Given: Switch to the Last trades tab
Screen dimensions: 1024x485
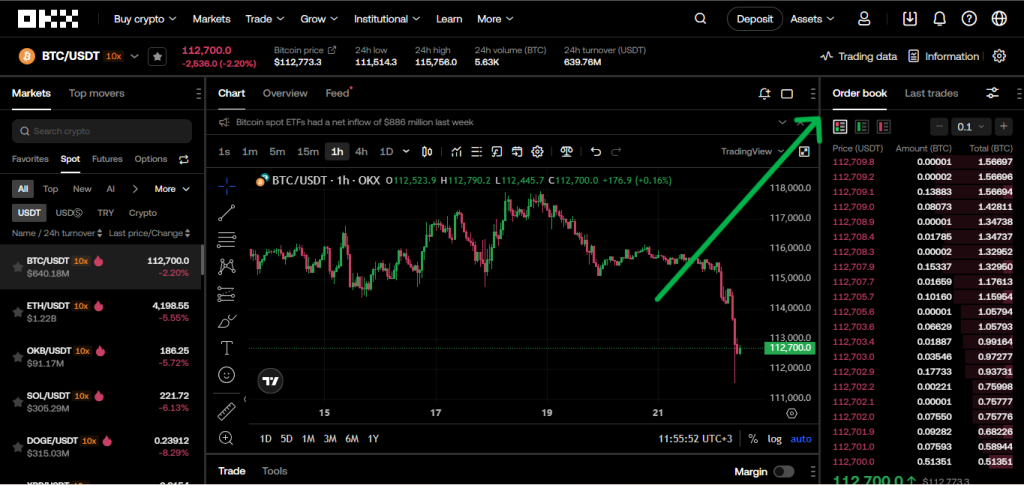Looking at the screenshot, I should pos(931,93).
